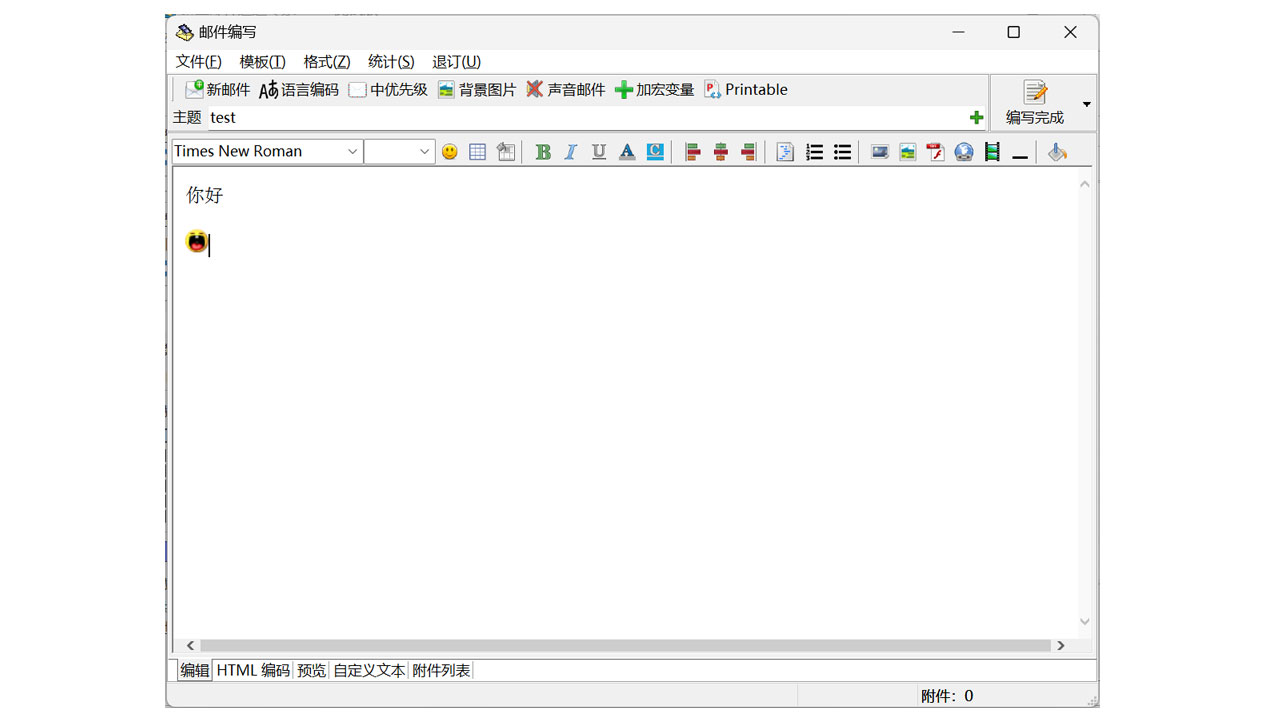The width and height of the screenshot is (1280, 720).
Task: Insert a smiley emoticon
Action: click(449, 151)
